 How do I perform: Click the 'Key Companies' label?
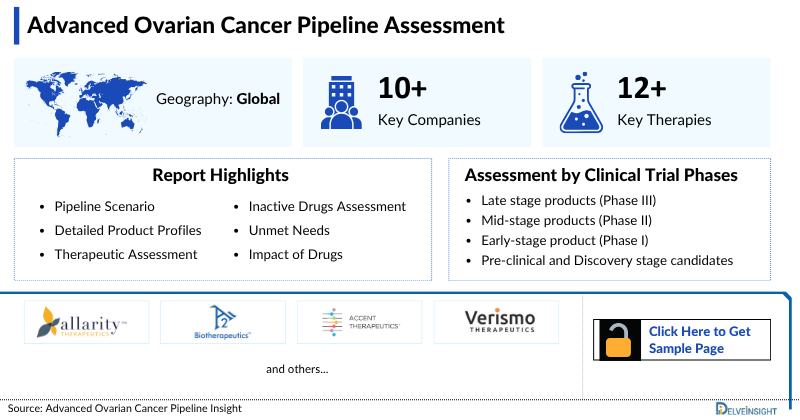point(429,120)
